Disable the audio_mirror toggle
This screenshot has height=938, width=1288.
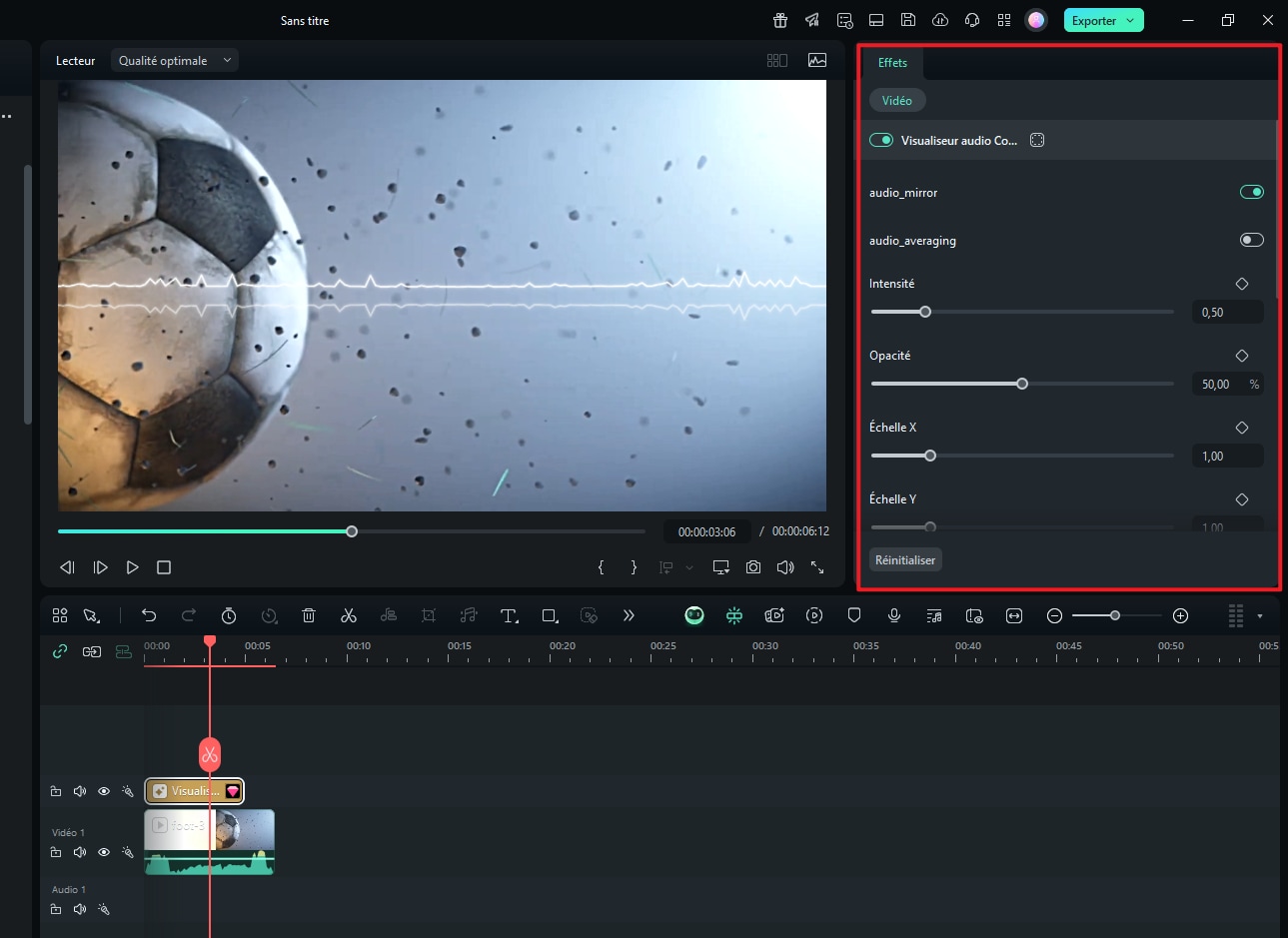pos(1251,192)
